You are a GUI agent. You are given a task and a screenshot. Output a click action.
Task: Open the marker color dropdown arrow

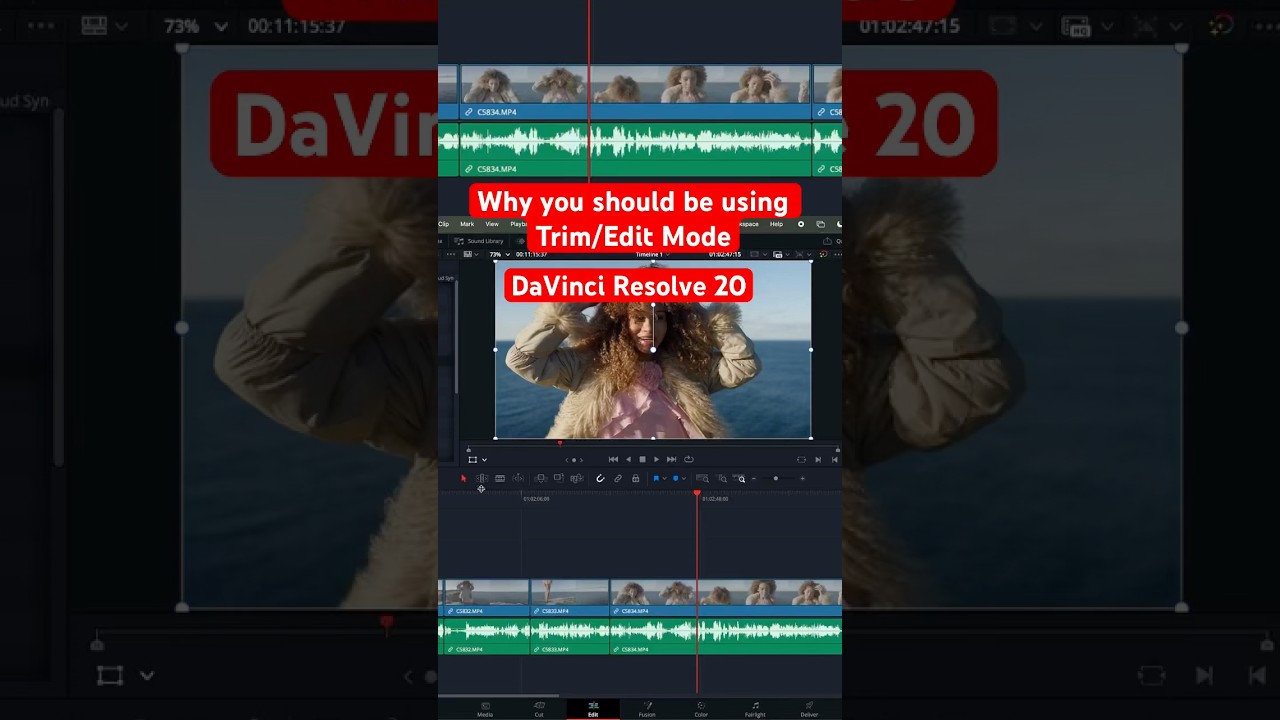684,478
